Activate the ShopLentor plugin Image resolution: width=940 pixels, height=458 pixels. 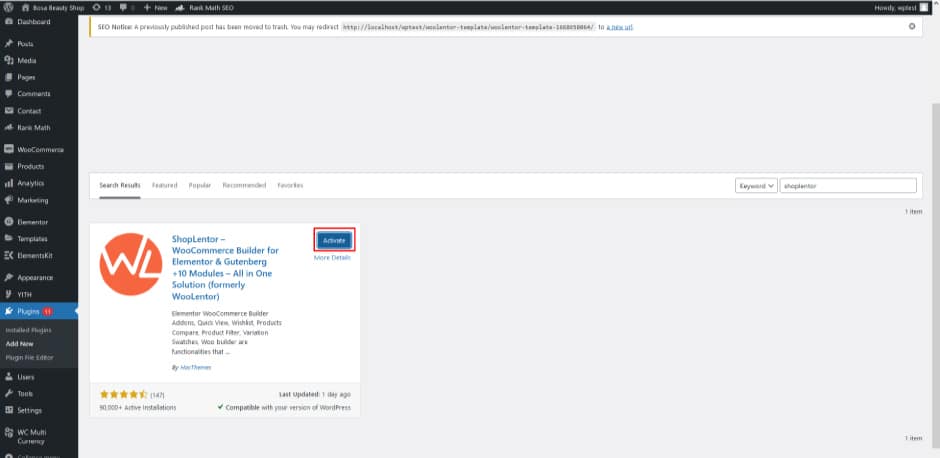coord(334,240)
